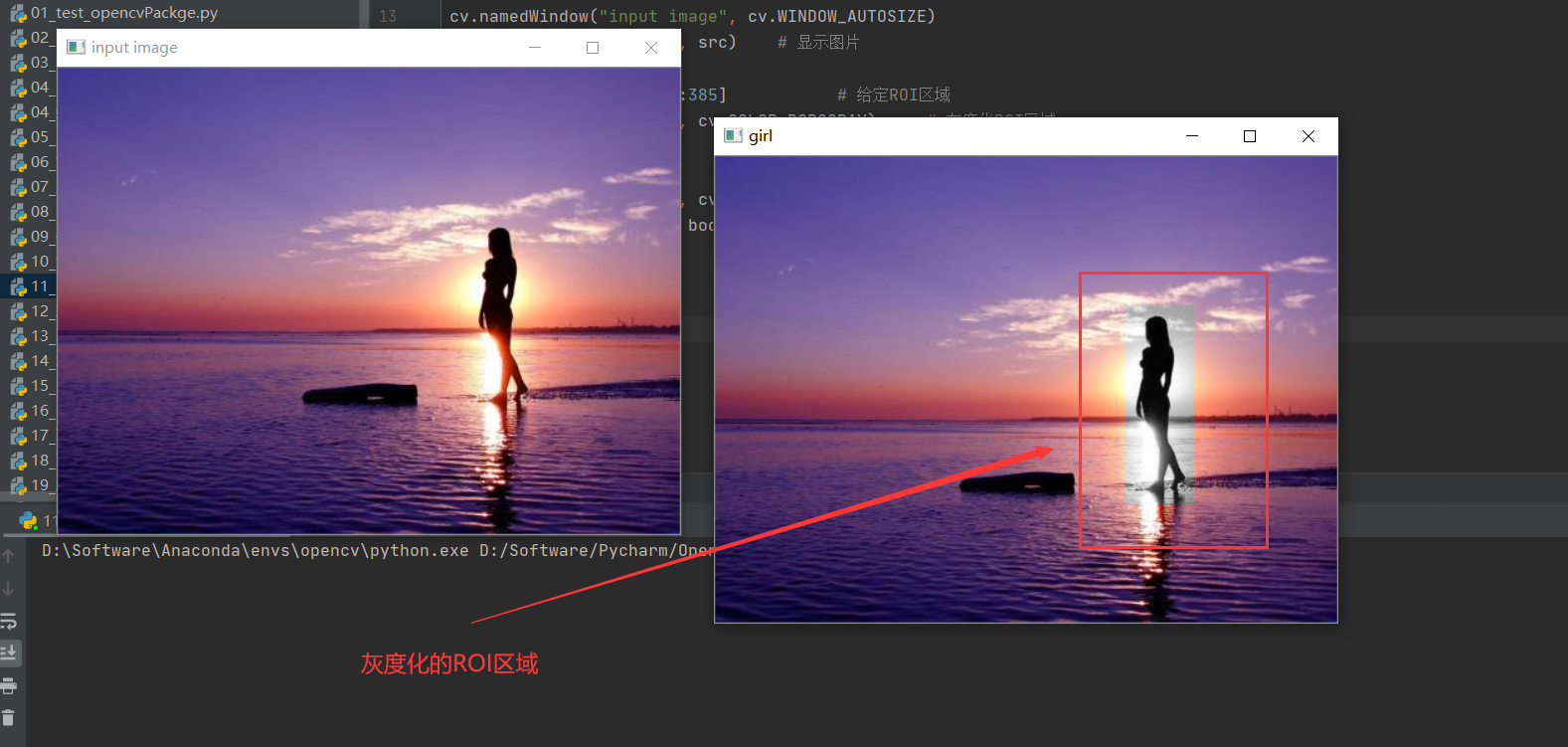
Task: Click the Python icon on the run tab
Action: [x=28, y=520]
